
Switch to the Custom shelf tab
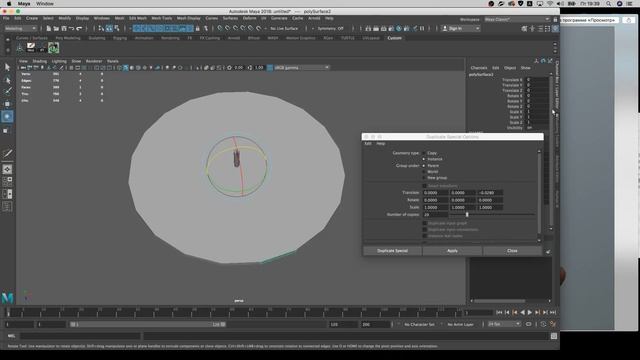394,38
